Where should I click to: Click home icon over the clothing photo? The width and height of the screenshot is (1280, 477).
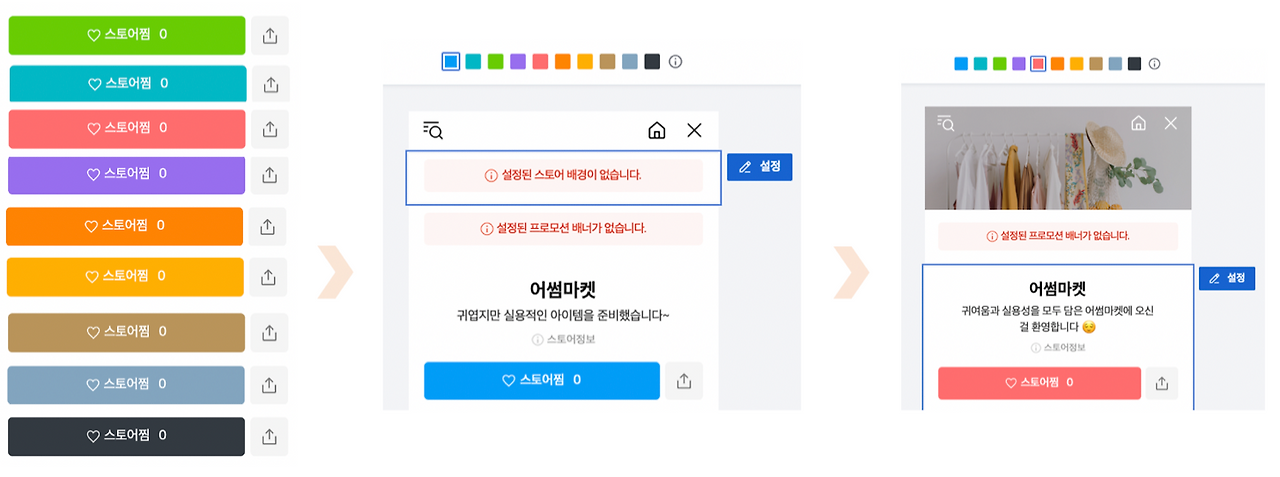click(x=1138, y=123)
